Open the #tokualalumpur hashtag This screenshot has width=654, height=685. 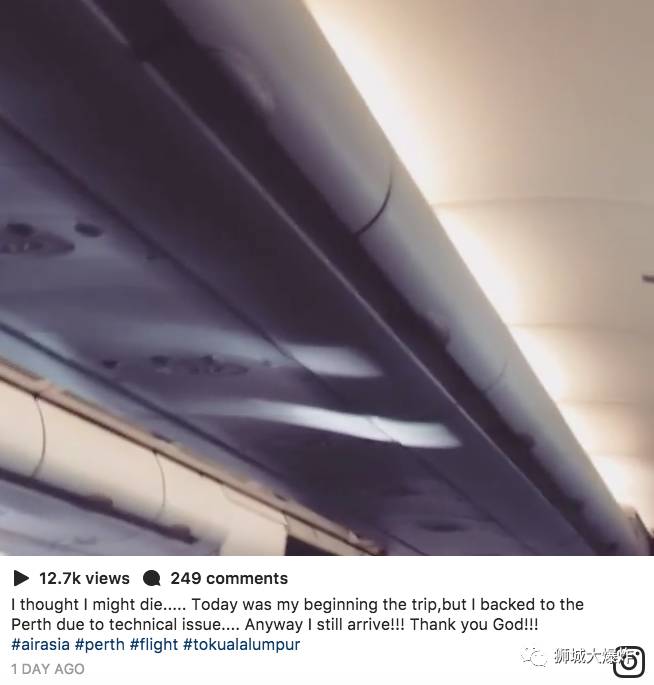click(242, 644)
